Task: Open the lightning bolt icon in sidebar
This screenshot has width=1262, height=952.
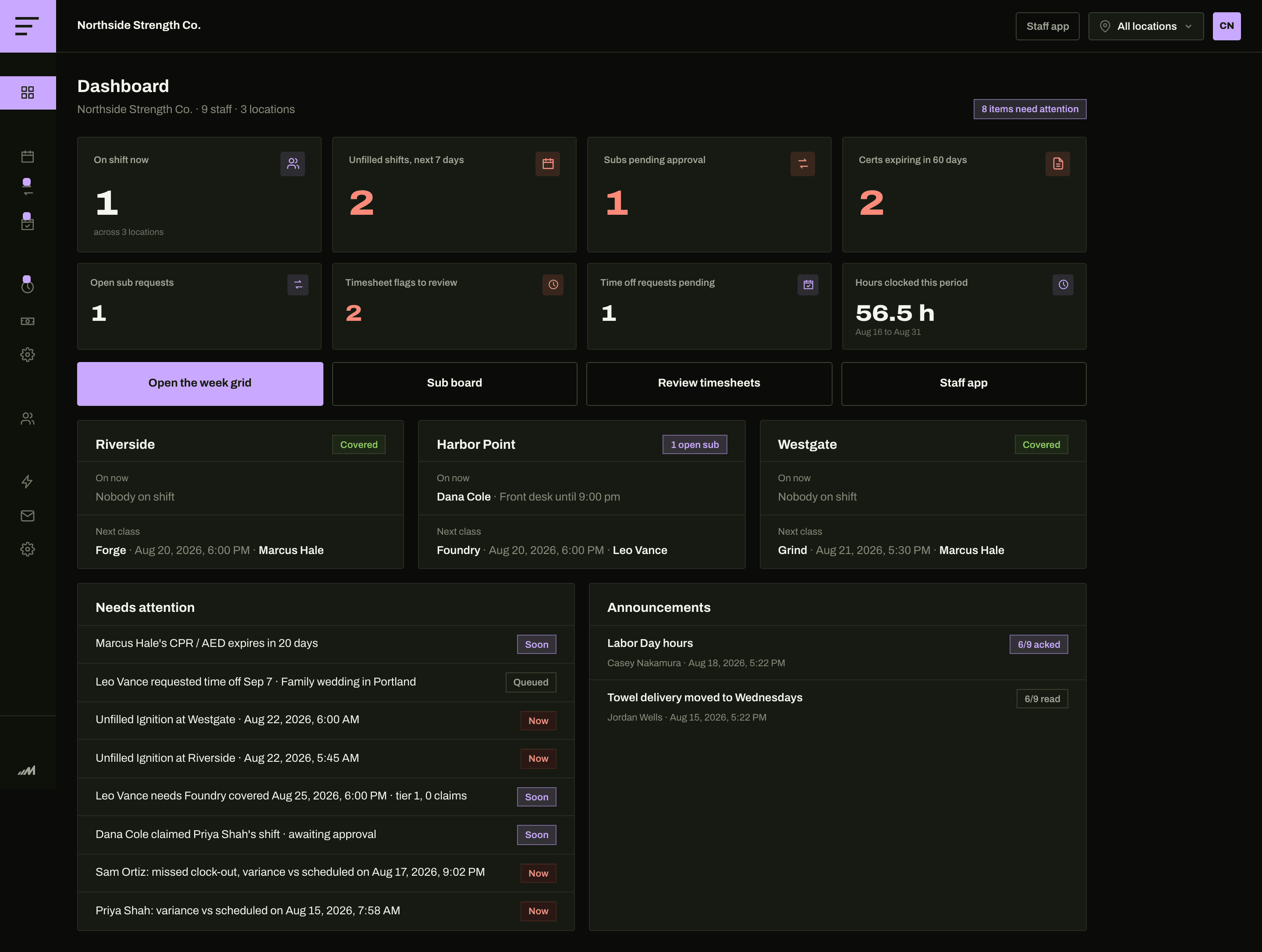Action: click(x=27, y=482)
